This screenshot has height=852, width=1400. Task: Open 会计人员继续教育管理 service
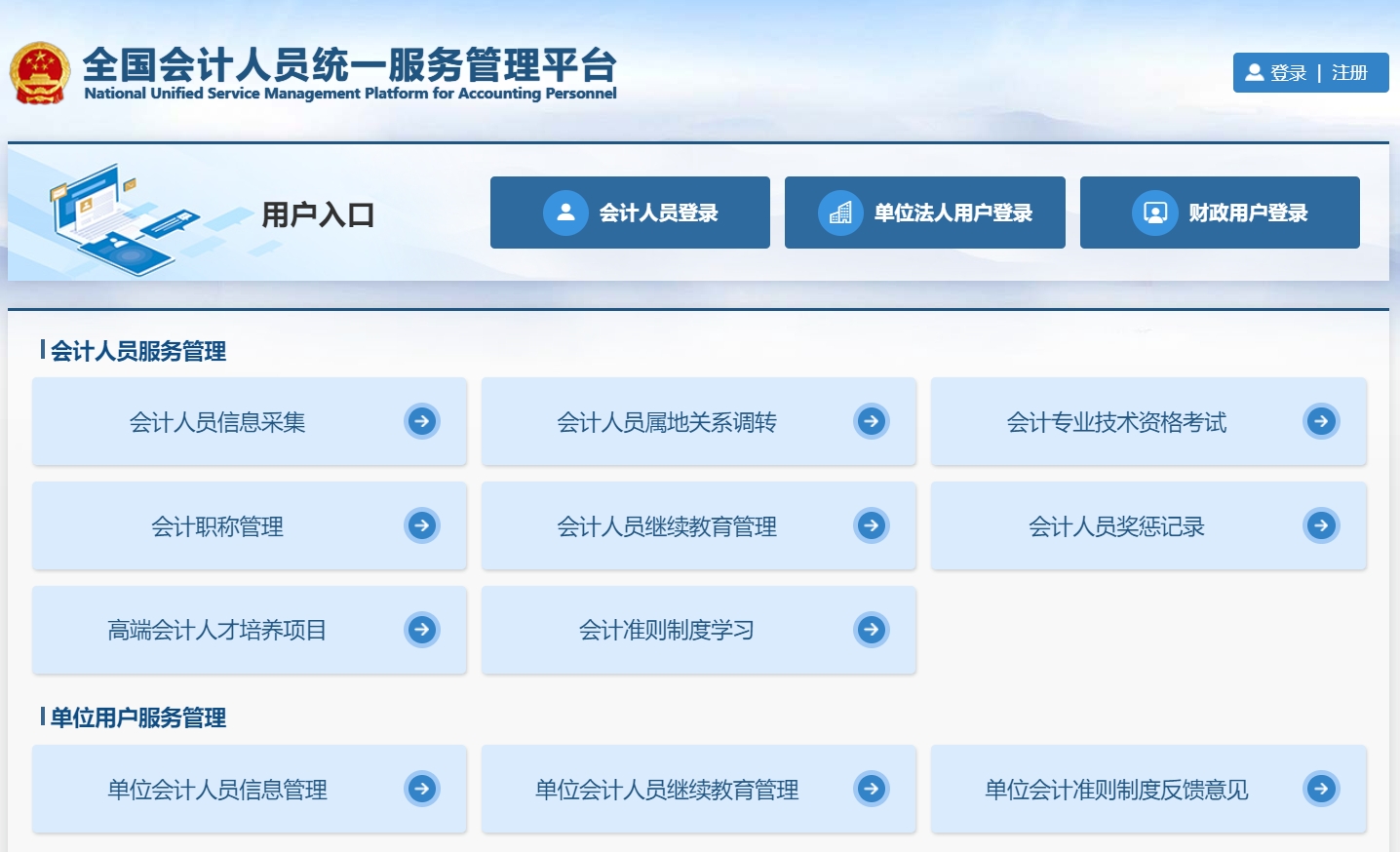pyautogui.click(x=667, y=526)
